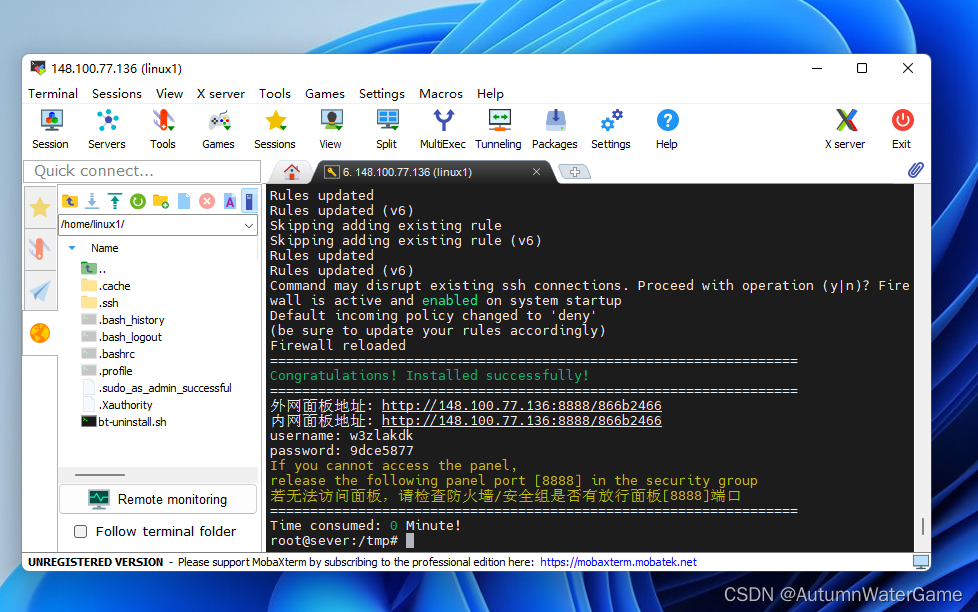Refresh the SFTP file listing

[137, 201]
